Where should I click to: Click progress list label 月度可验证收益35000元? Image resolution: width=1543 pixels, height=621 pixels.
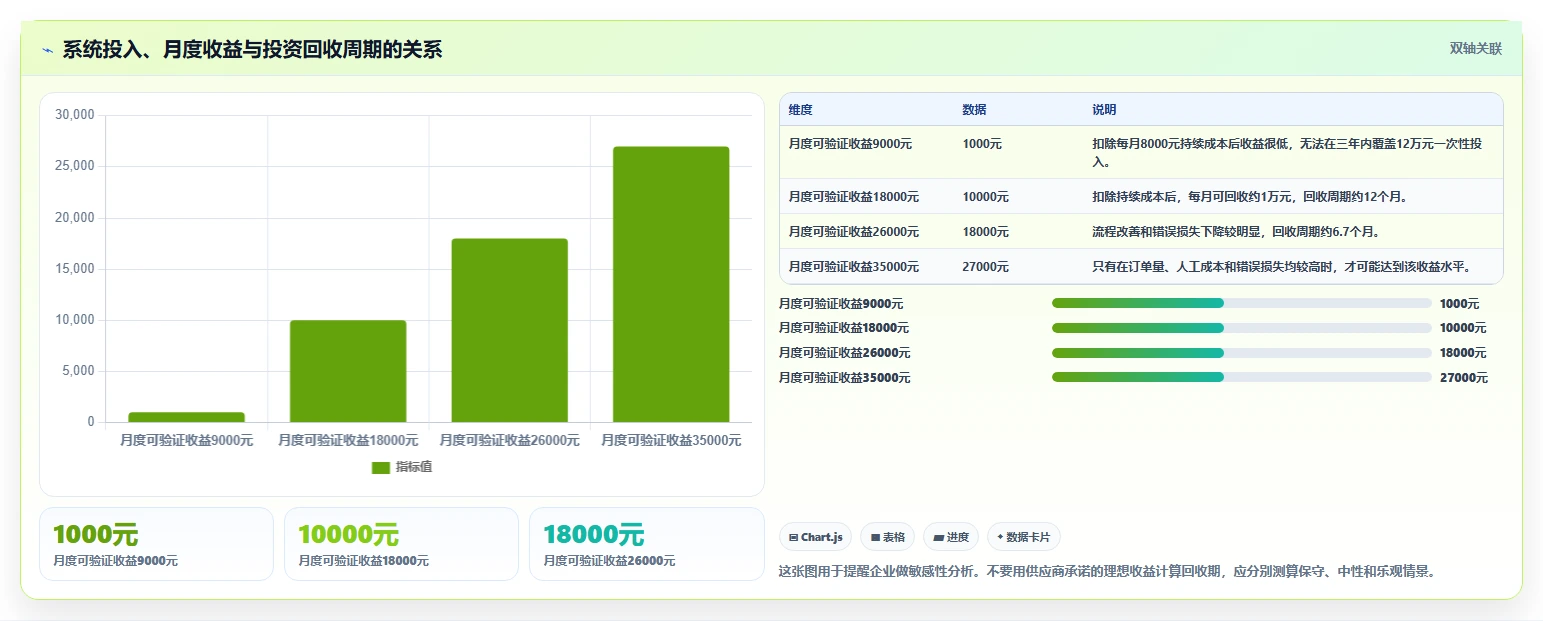844,378
